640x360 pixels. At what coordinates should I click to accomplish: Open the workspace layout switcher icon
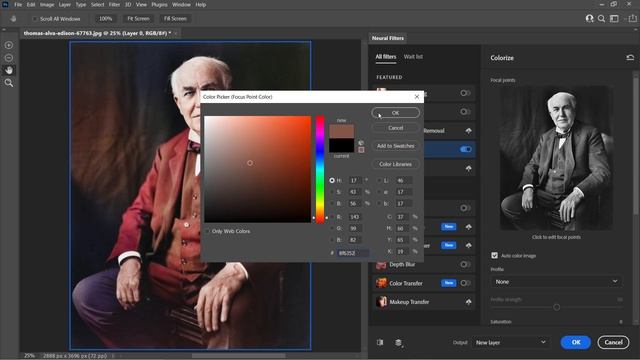(614, 18)
